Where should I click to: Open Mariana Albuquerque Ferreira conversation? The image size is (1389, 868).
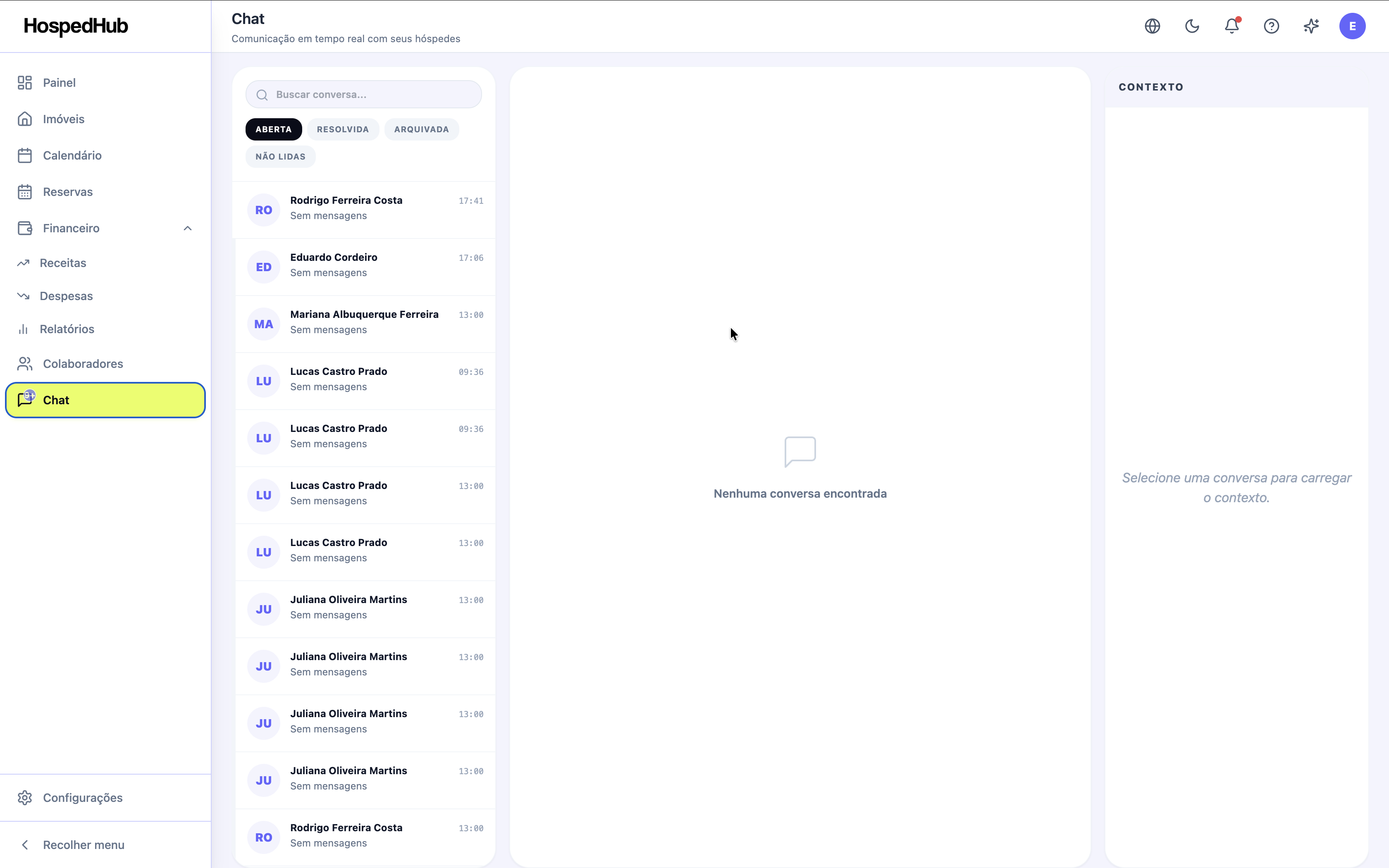[x=365, y=324]
